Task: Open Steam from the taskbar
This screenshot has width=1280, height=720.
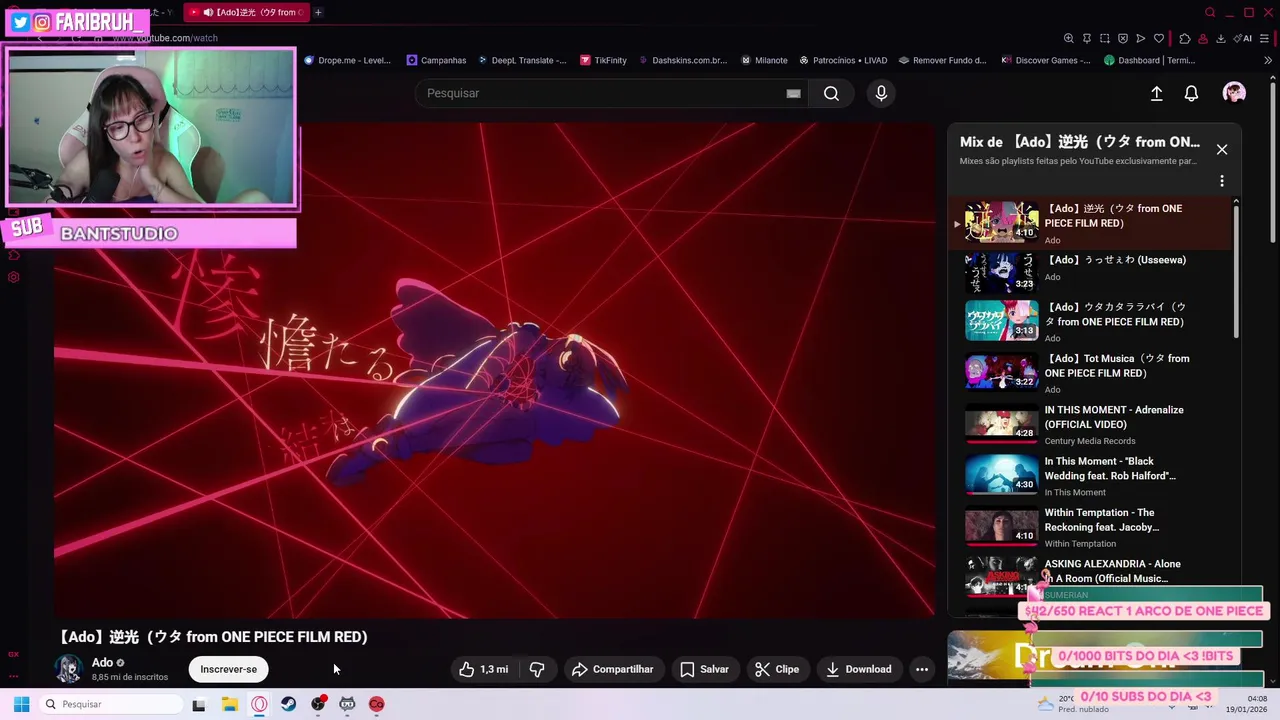Action: tap(288, 704)
